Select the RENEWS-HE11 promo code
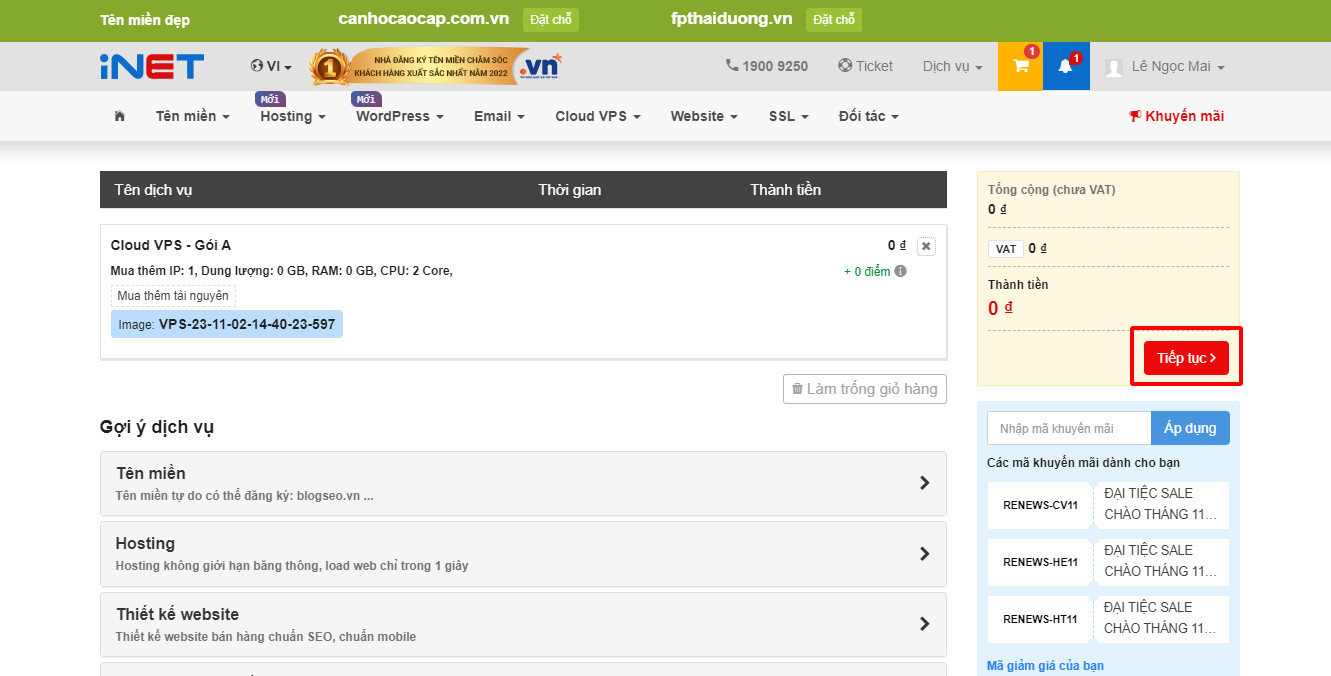Image resolution: width=1331 pixels, height=676 pixels. point(1040,562)
